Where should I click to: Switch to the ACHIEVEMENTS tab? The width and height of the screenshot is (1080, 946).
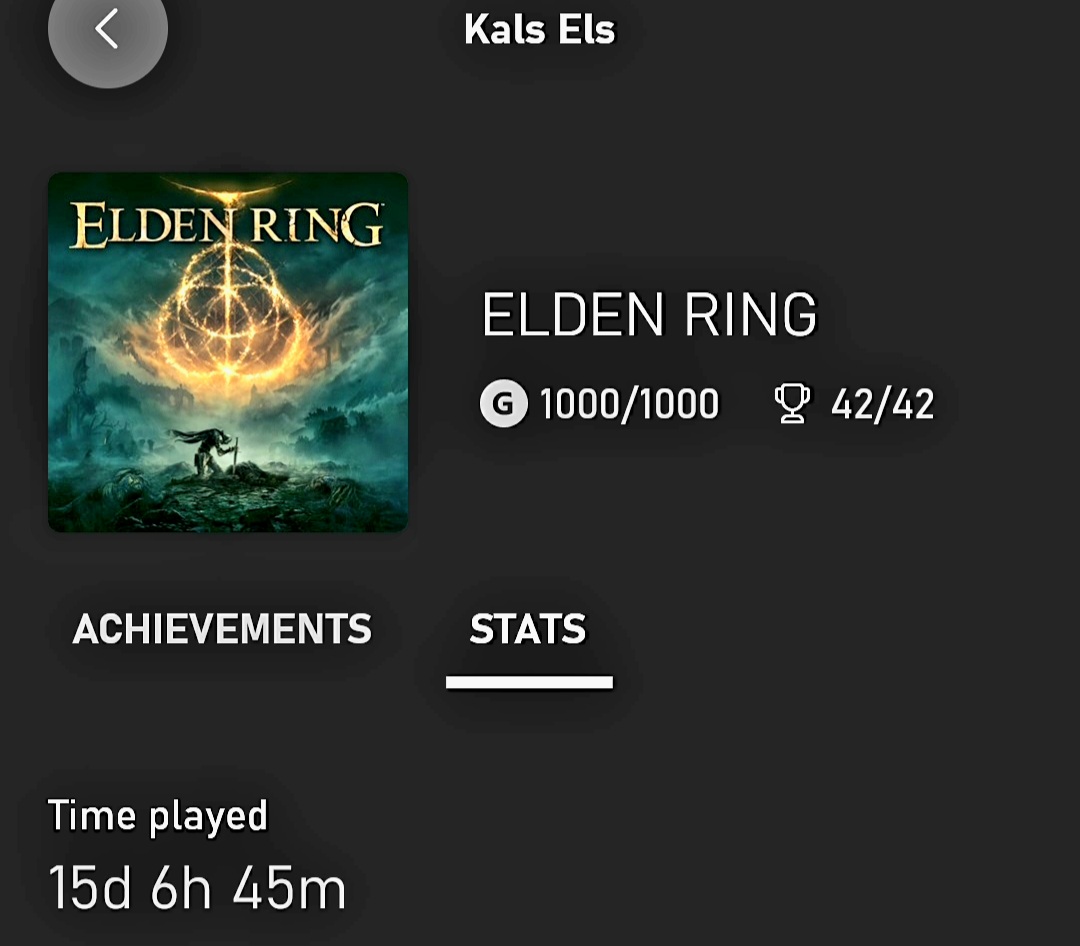pos(222,629)
